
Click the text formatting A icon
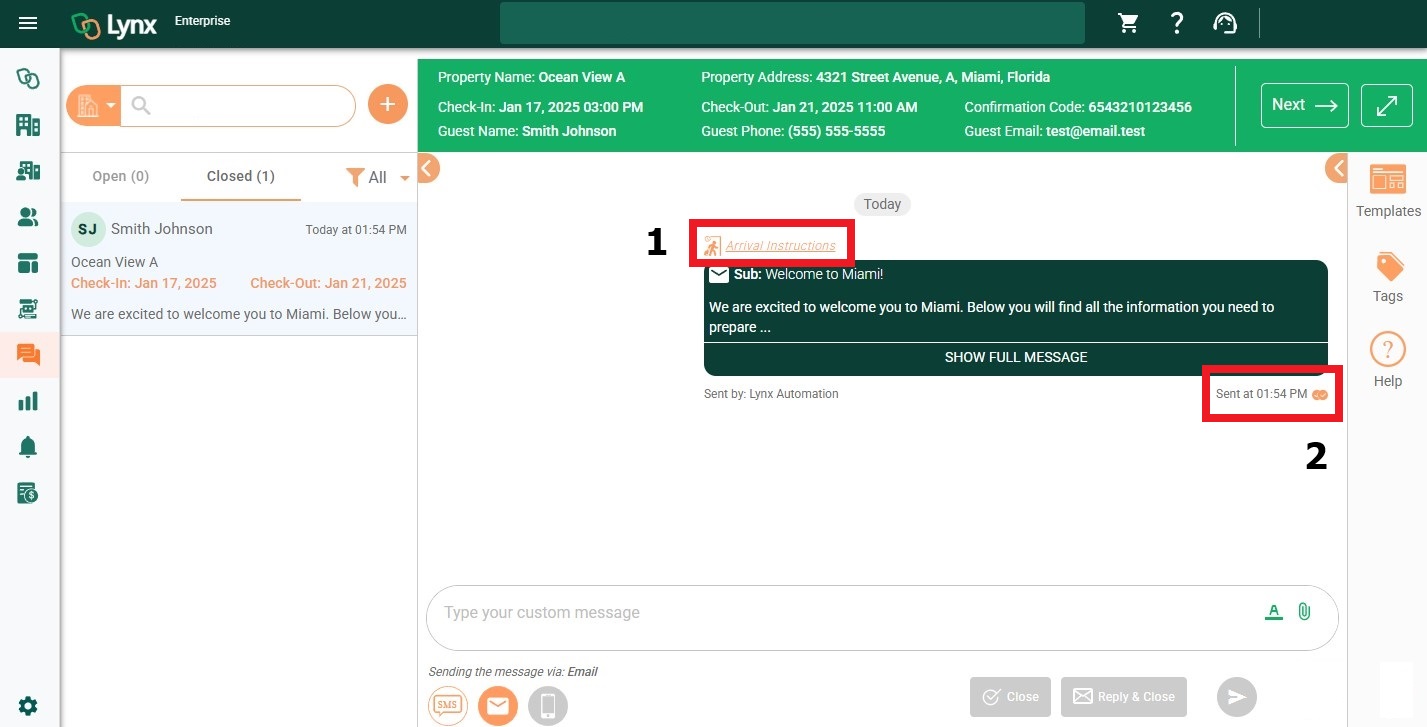(1273, 612)
